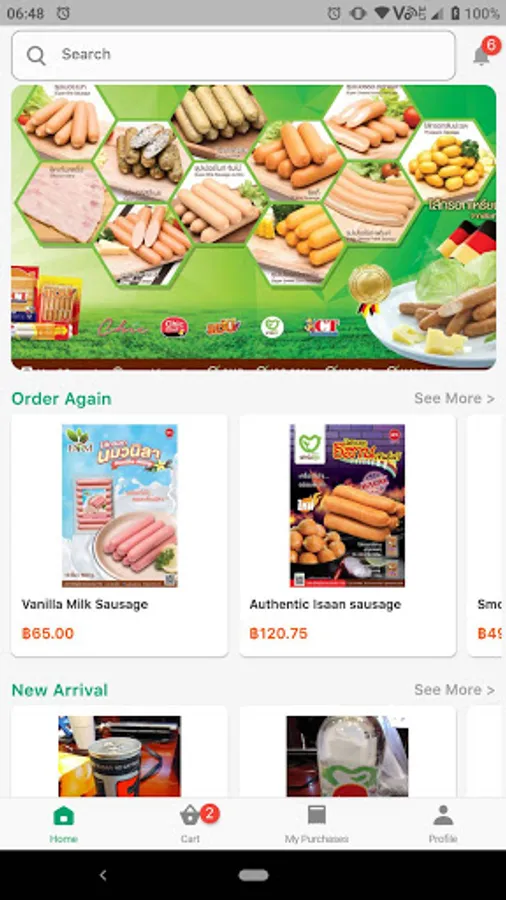Open My Purchases icon

click(x=317, y=815)
